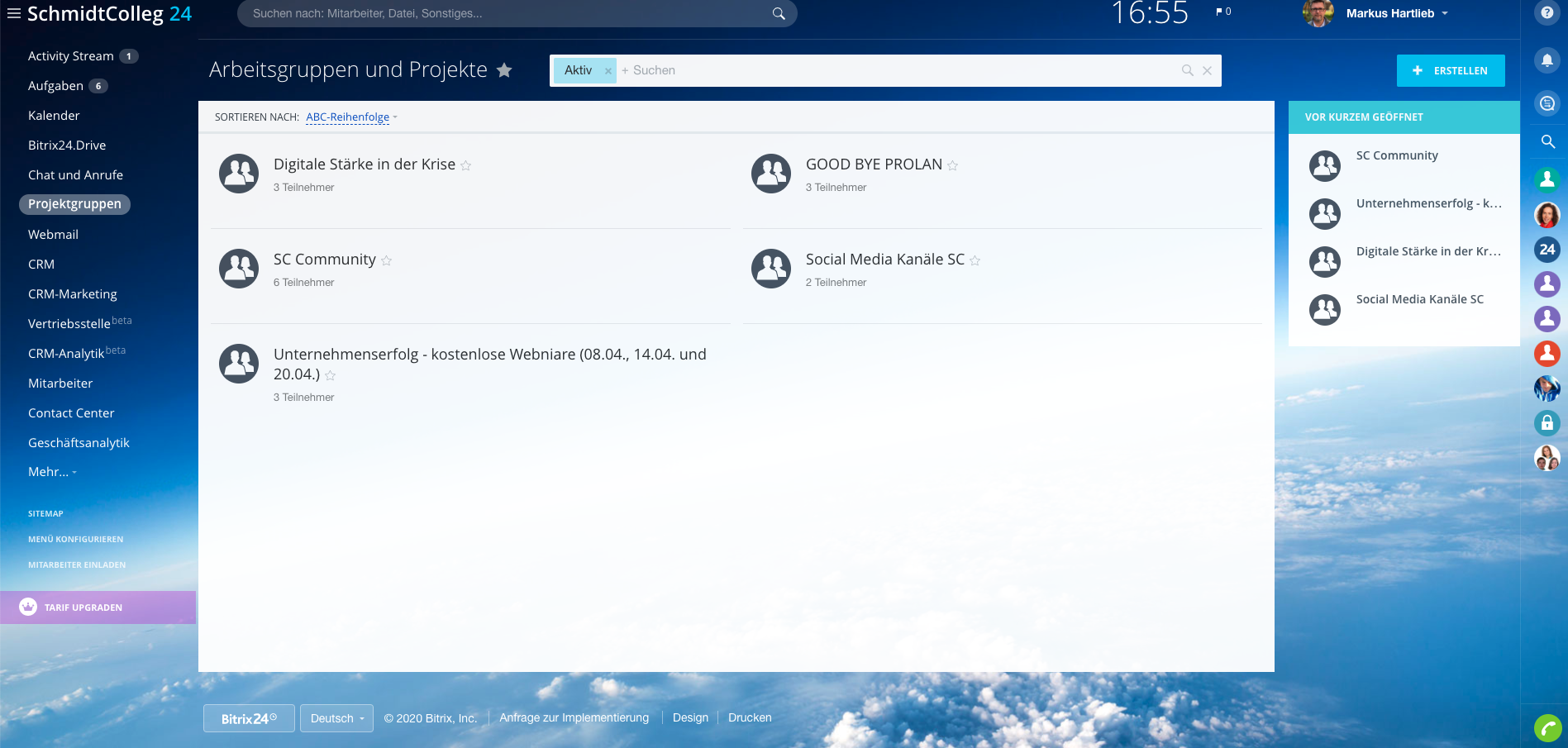1568x748 pixels.
Task: Expand the Deutsch language selector
Action: (336, 718)
